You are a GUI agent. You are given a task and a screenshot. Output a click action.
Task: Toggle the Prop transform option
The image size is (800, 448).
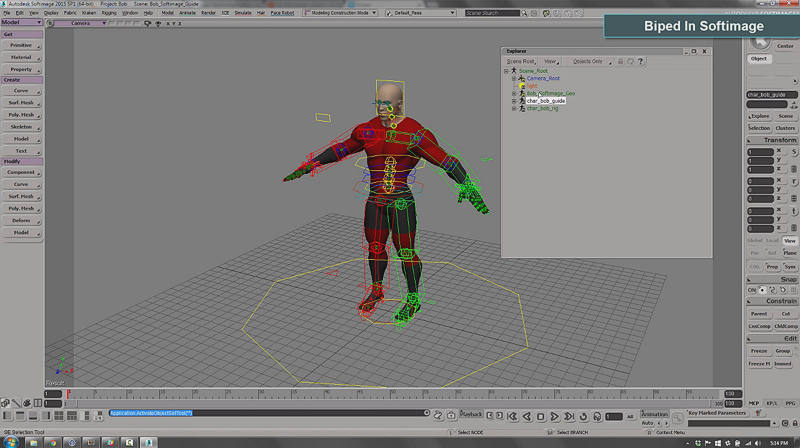[772, 267]
